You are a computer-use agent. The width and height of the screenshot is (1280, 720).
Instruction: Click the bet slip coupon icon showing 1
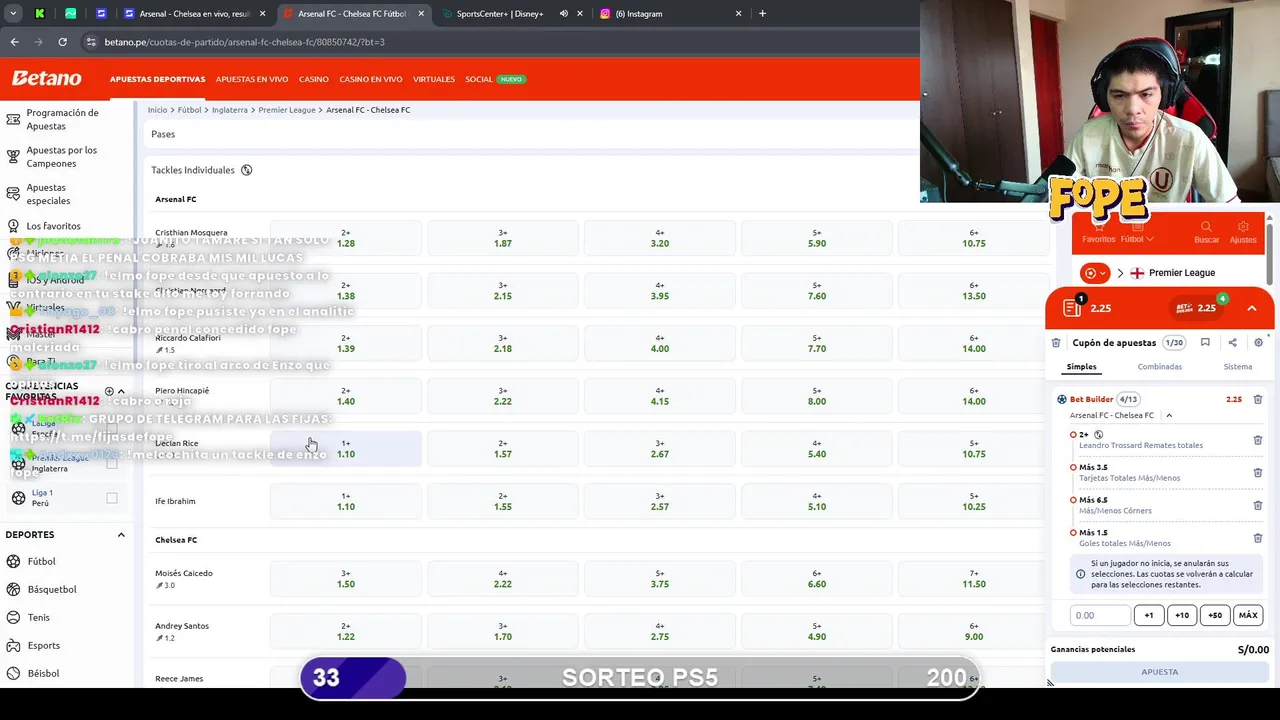[x=1073, y=307]
